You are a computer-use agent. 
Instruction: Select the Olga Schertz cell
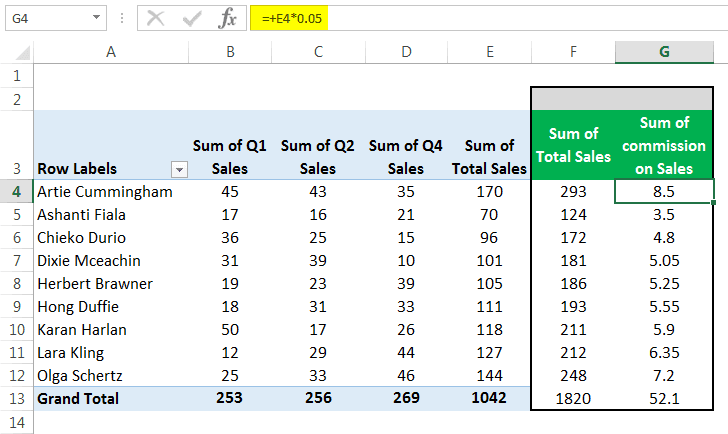[111, 375]
